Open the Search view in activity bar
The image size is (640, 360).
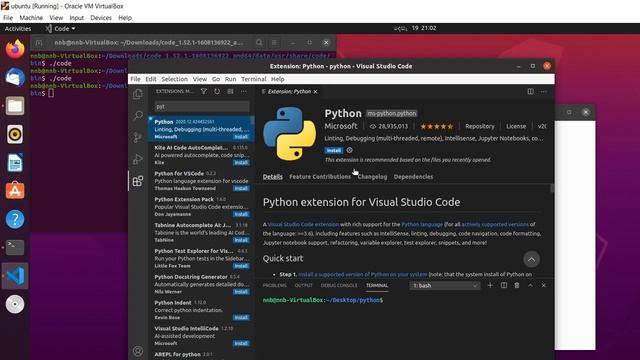(x=138, y=116)
